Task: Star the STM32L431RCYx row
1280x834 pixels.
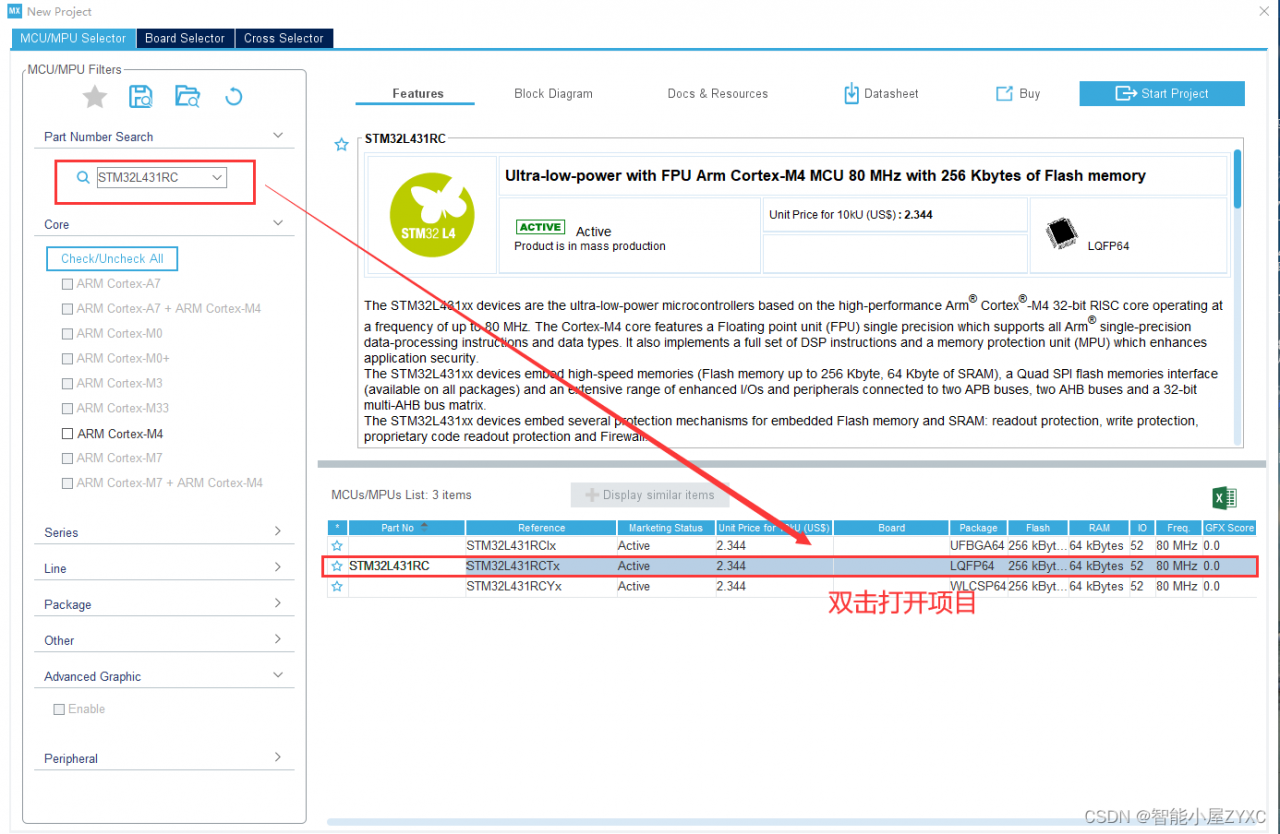Action: pyautogui.click(x=337, y=586)
